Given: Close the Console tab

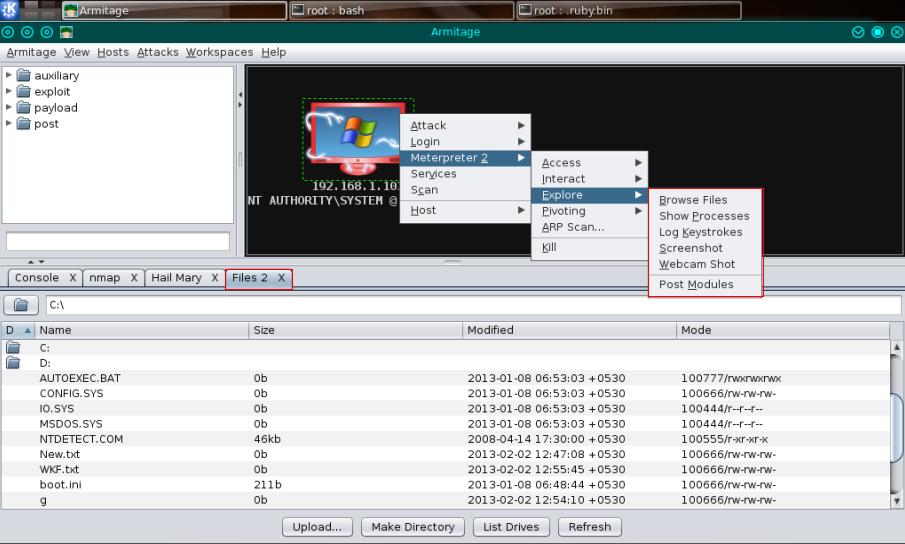Looking at the screenshot, I should pos(73,277).
